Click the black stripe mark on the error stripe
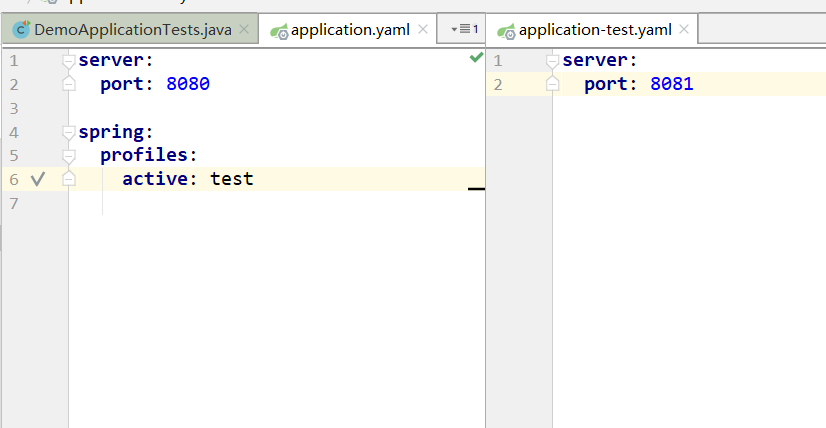 (x=476, y=188)
